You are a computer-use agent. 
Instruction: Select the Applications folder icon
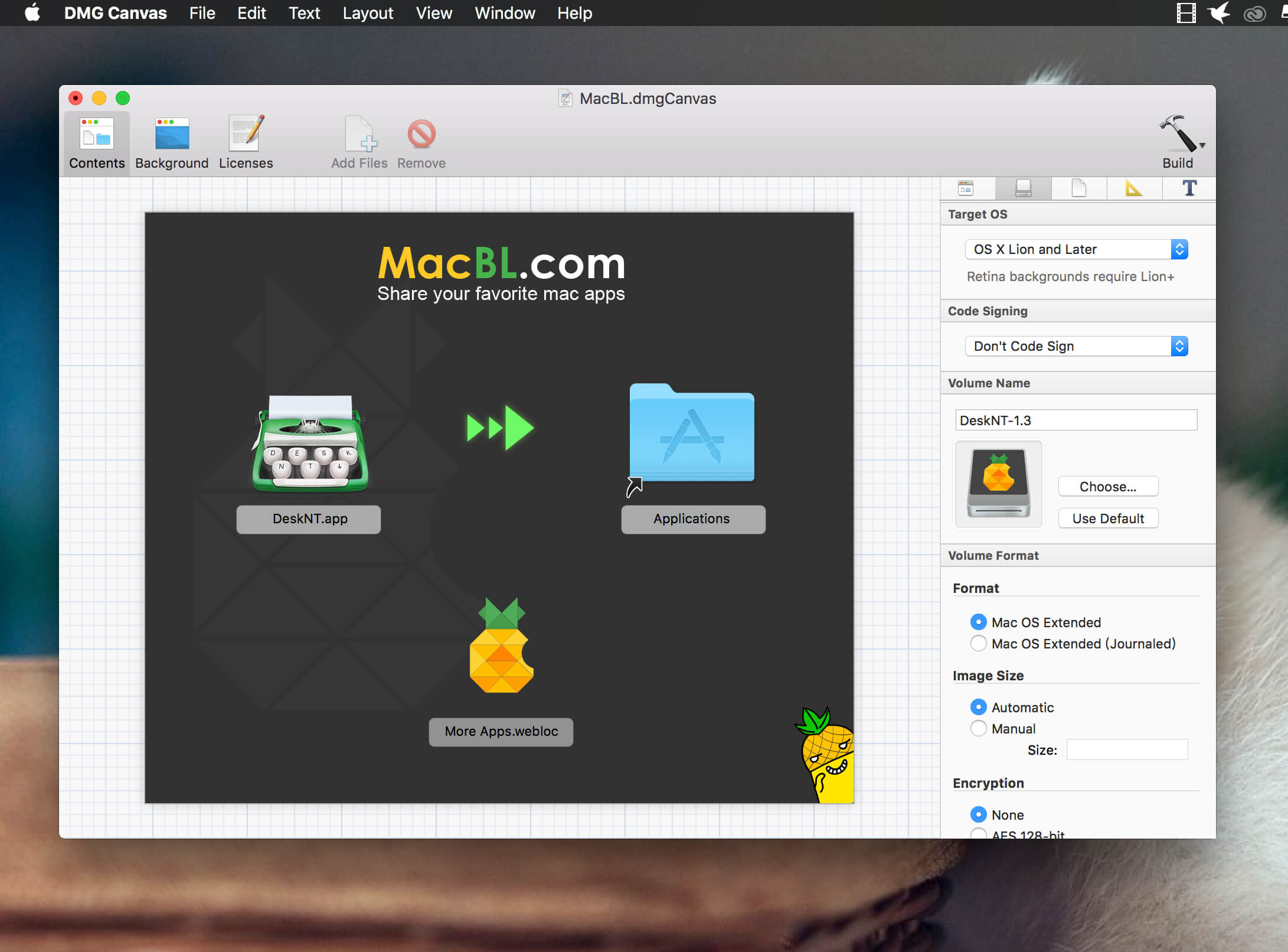[692, 433]
